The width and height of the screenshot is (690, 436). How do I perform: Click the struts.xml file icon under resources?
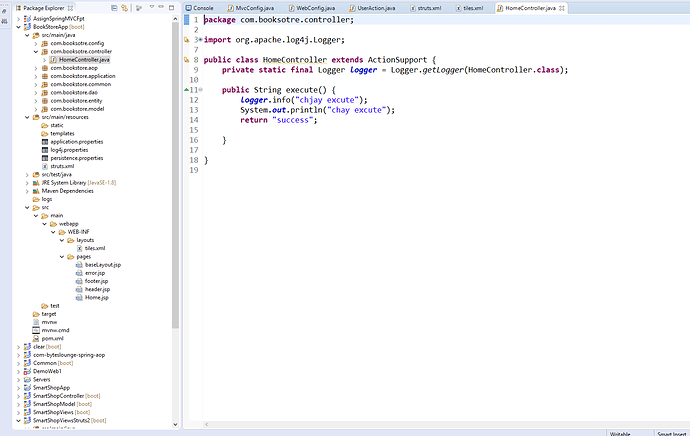[x=43, y=166]
